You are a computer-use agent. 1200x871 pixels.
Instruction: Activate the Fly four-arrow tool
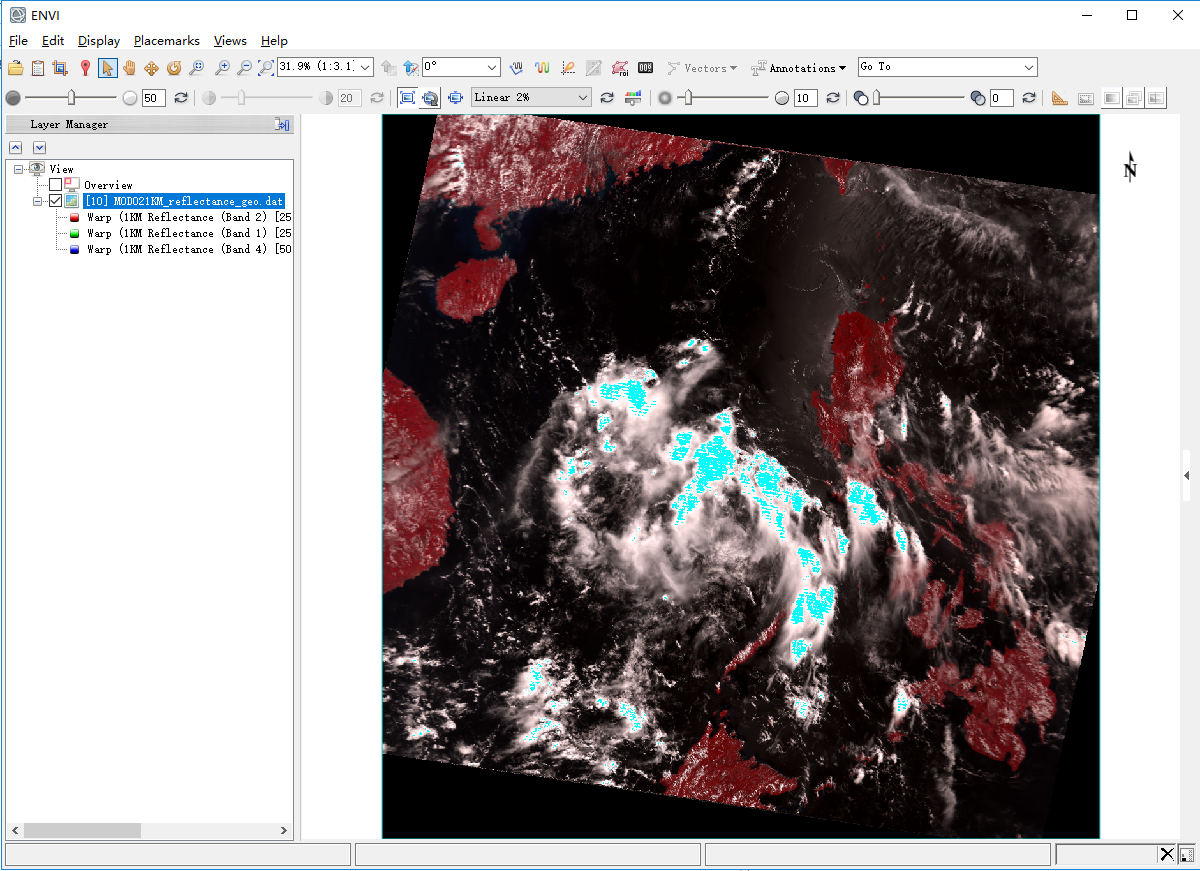(151, 68)
